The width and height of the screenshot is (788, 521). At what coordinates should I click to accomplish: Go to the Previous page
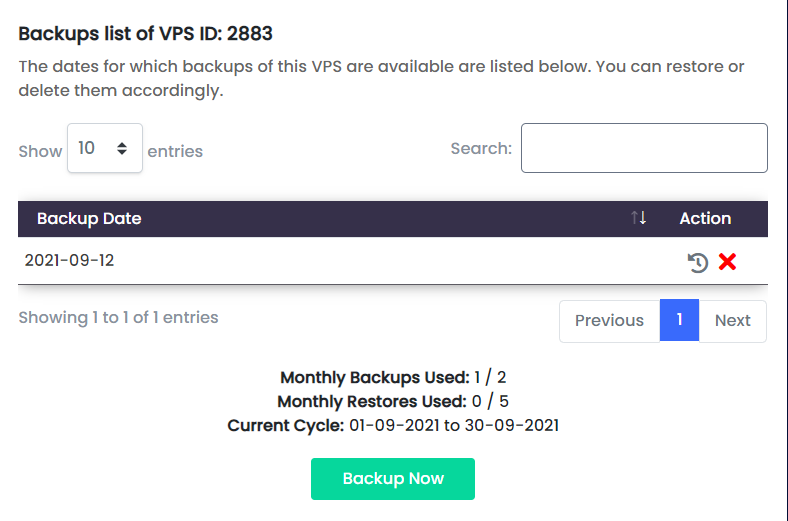tap(610, 321)
